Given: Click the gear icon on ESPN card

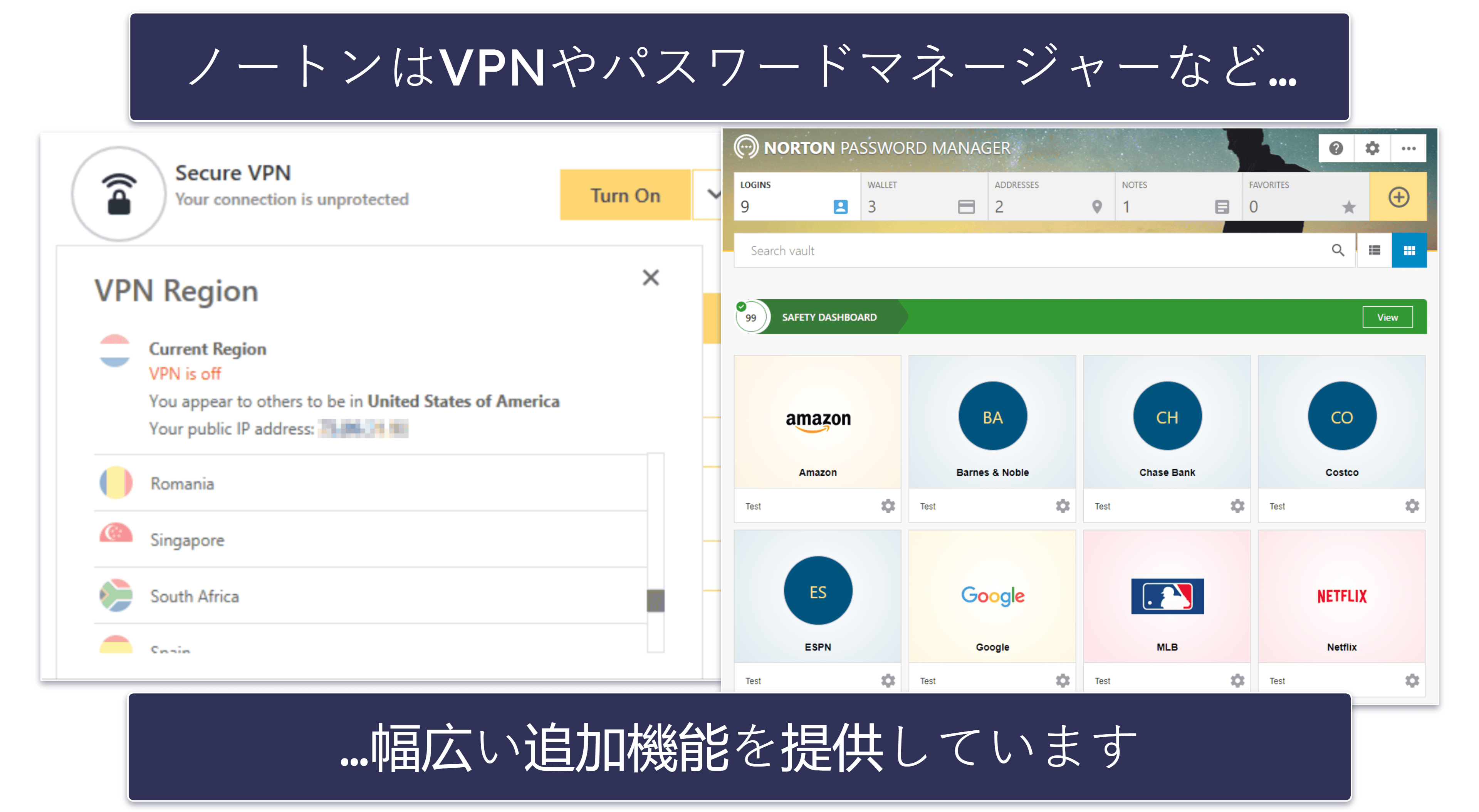Looking at the screenshot, I should [888, 681].
